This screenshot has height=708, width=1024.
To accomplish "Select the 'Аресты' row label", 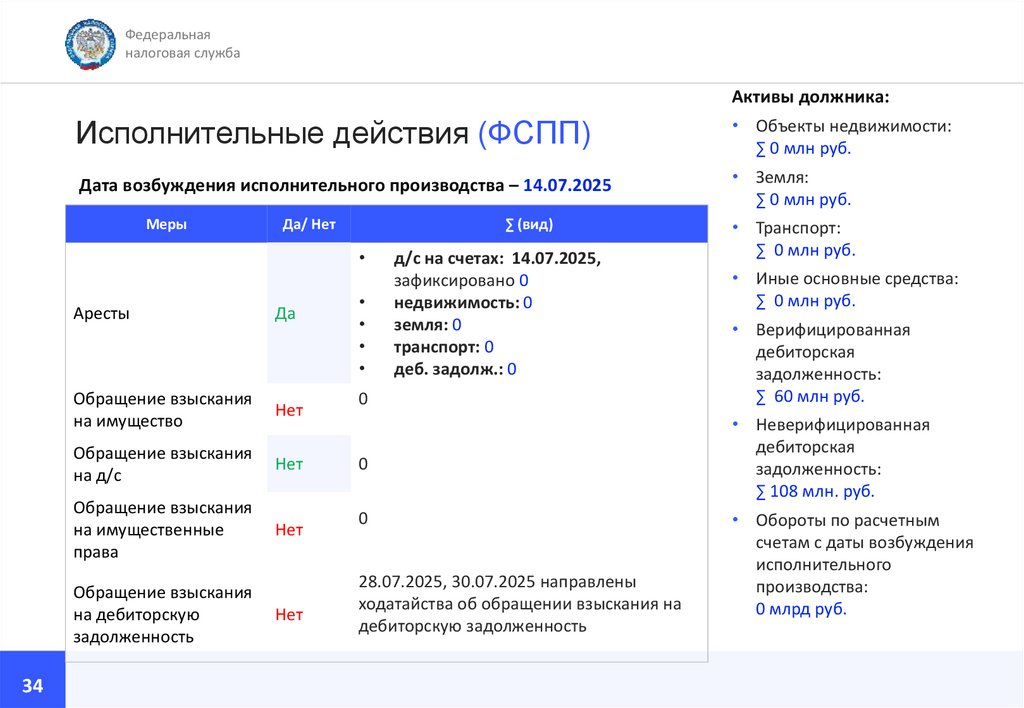I will [x=101, y=314].
